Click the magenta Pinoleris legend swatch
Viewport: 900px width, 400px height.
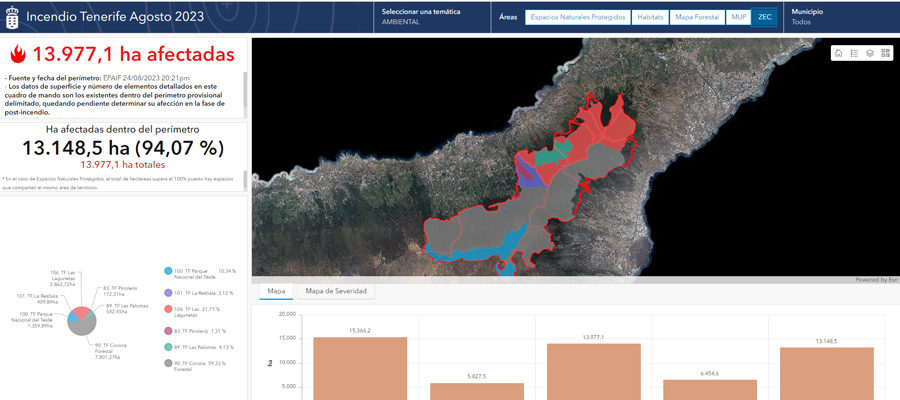pyautogui.click(x=168, y=331)
